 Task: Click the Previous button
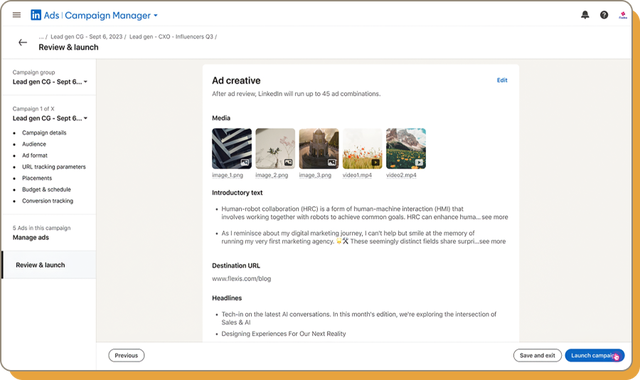(126, 356)
